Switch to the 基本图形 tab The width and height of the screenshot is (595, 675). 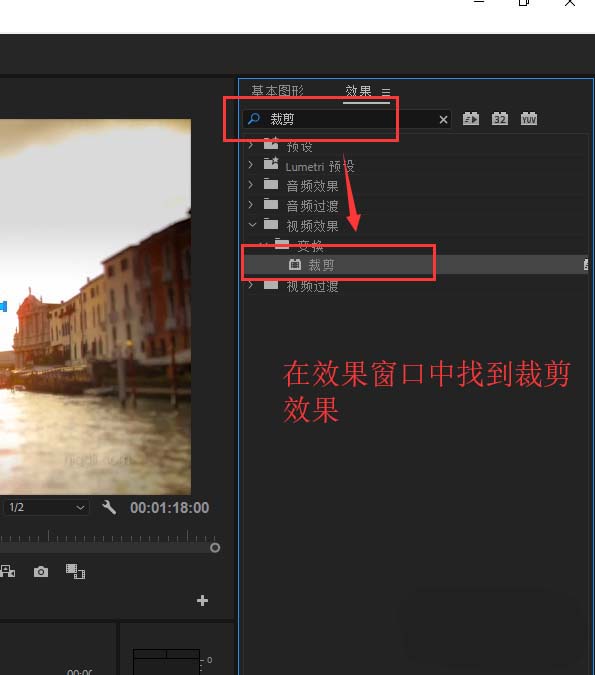(278, 91)
